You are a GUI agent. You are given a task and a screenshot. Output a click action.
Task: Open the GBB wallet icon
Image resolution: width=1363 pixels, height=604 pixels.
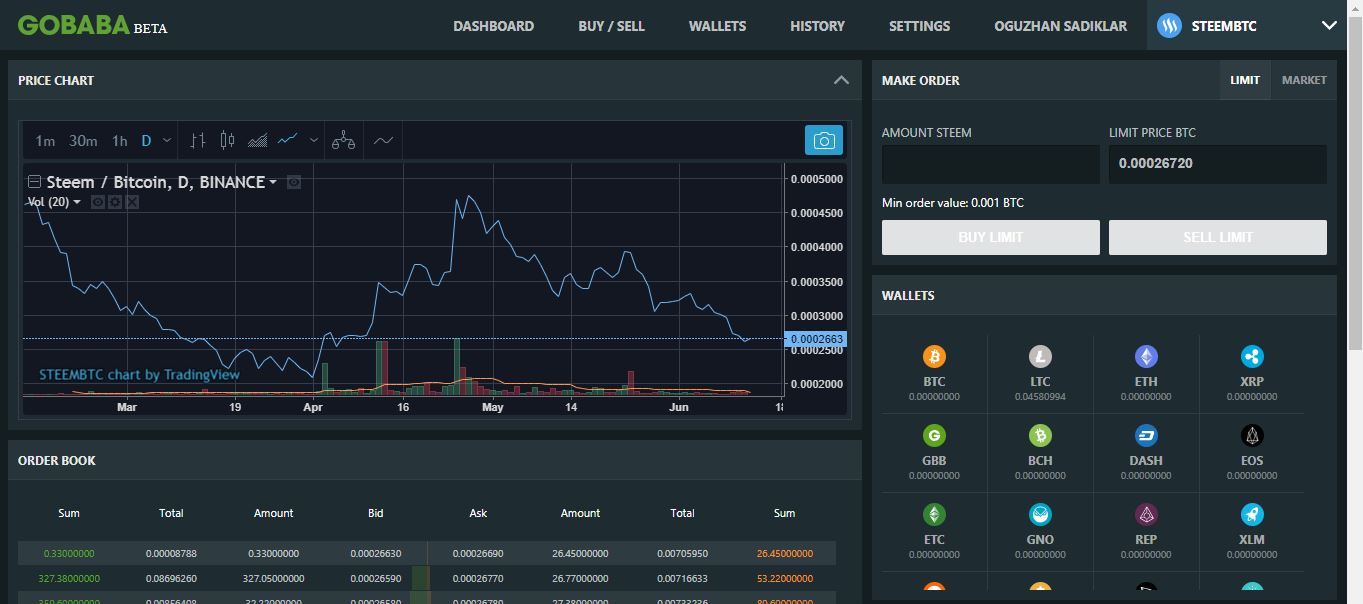pyautogui.click(x=934, y=435)
